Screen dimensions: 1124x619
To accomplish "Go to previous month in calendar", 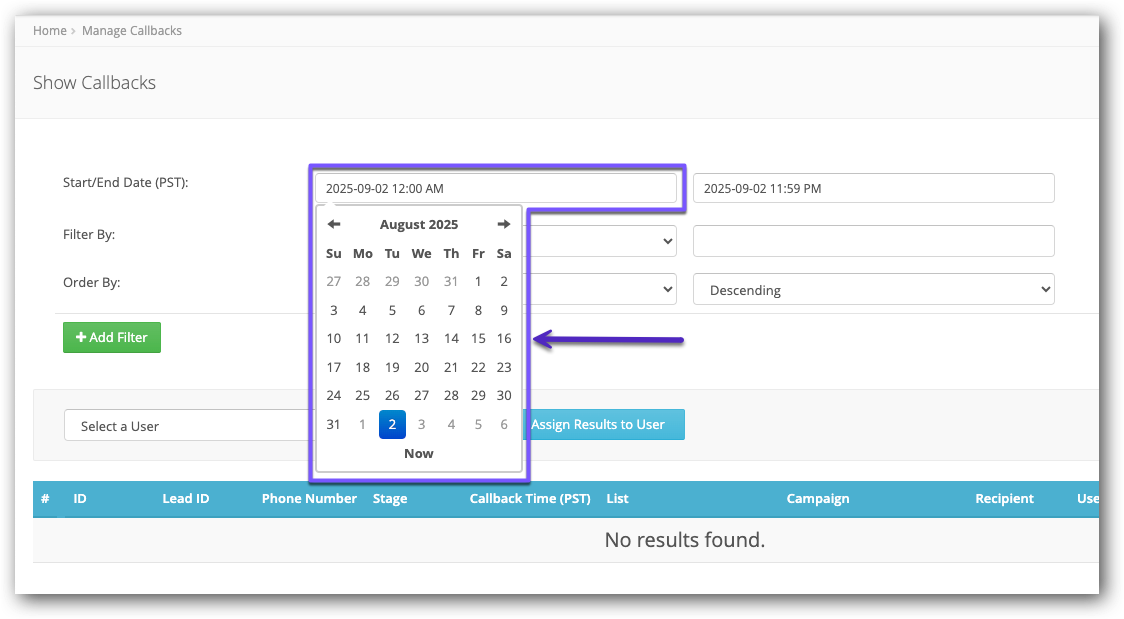I will [x=334, y=224].
